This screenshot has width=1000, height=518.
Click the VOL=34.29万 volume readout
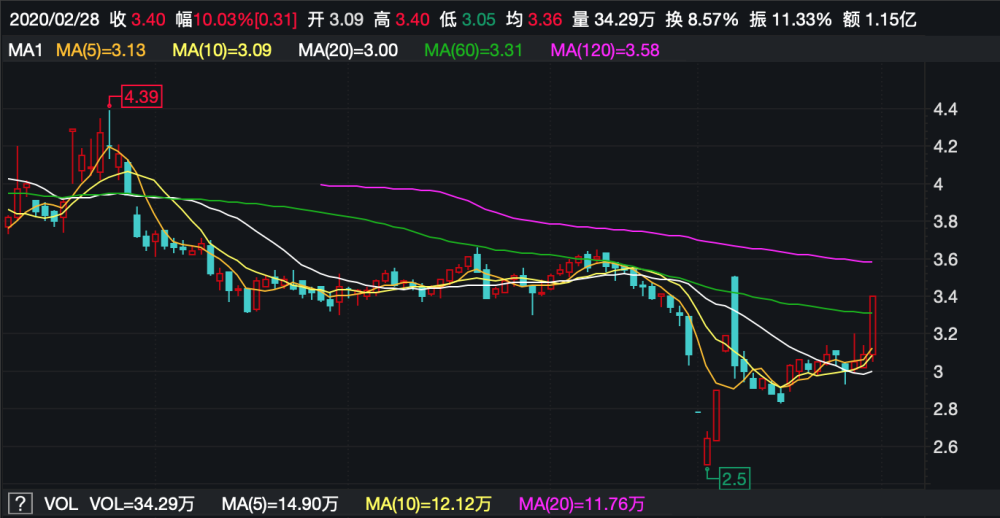click(x=143, y=503)
